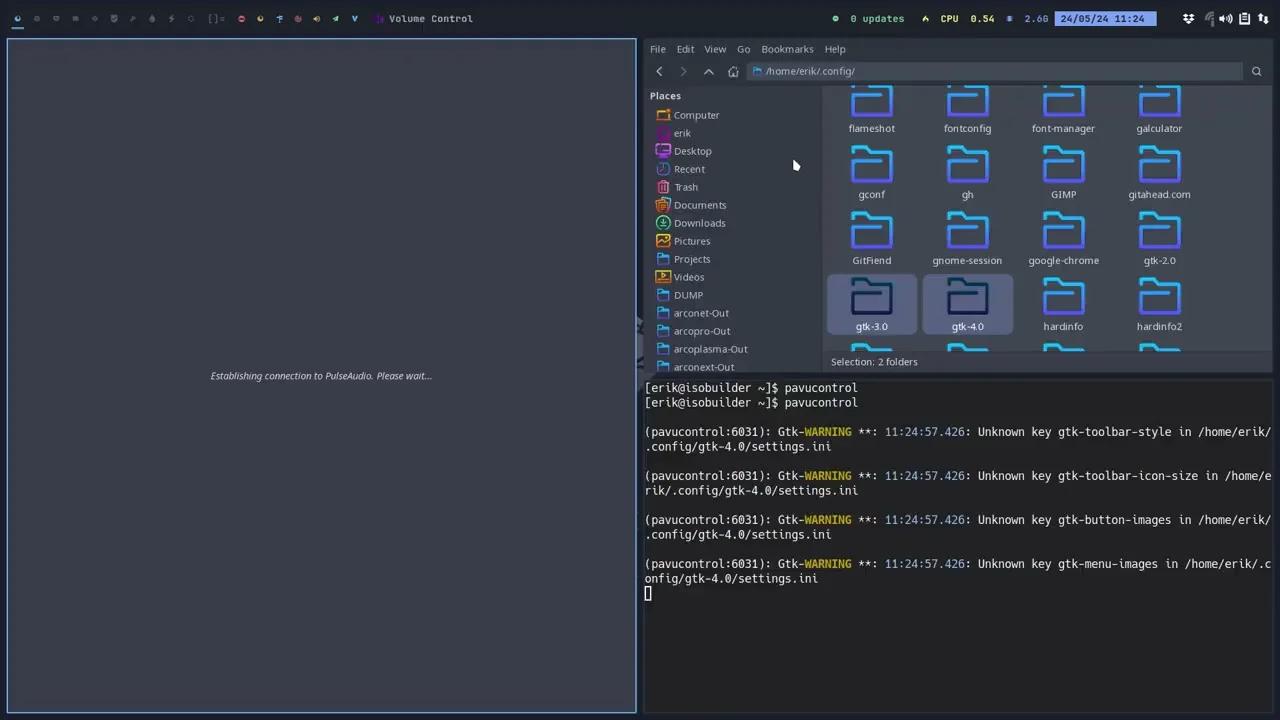Go to Documents in Places sidebar

[699, 205]
